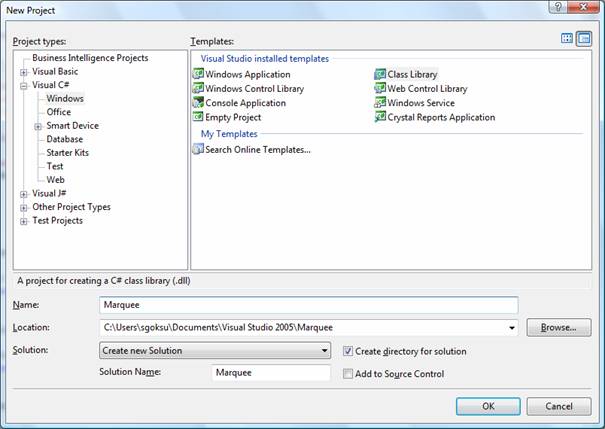The width and height of the screenshot is (605, 429).
Task: Switch to large icons view
Action: (567, 39)
